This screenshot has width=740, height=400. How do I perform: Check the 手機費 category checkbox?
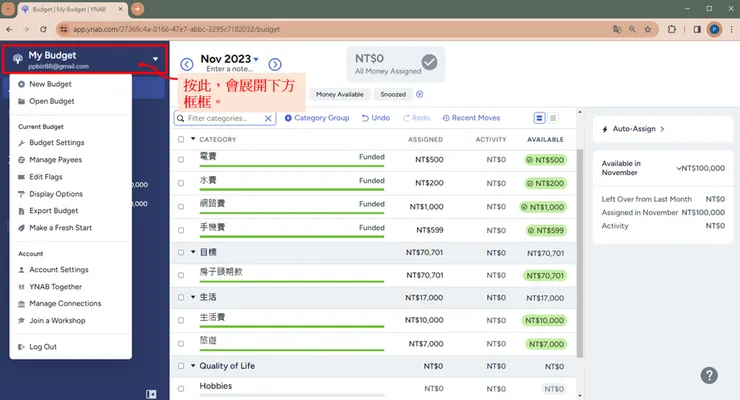point(181,230)
